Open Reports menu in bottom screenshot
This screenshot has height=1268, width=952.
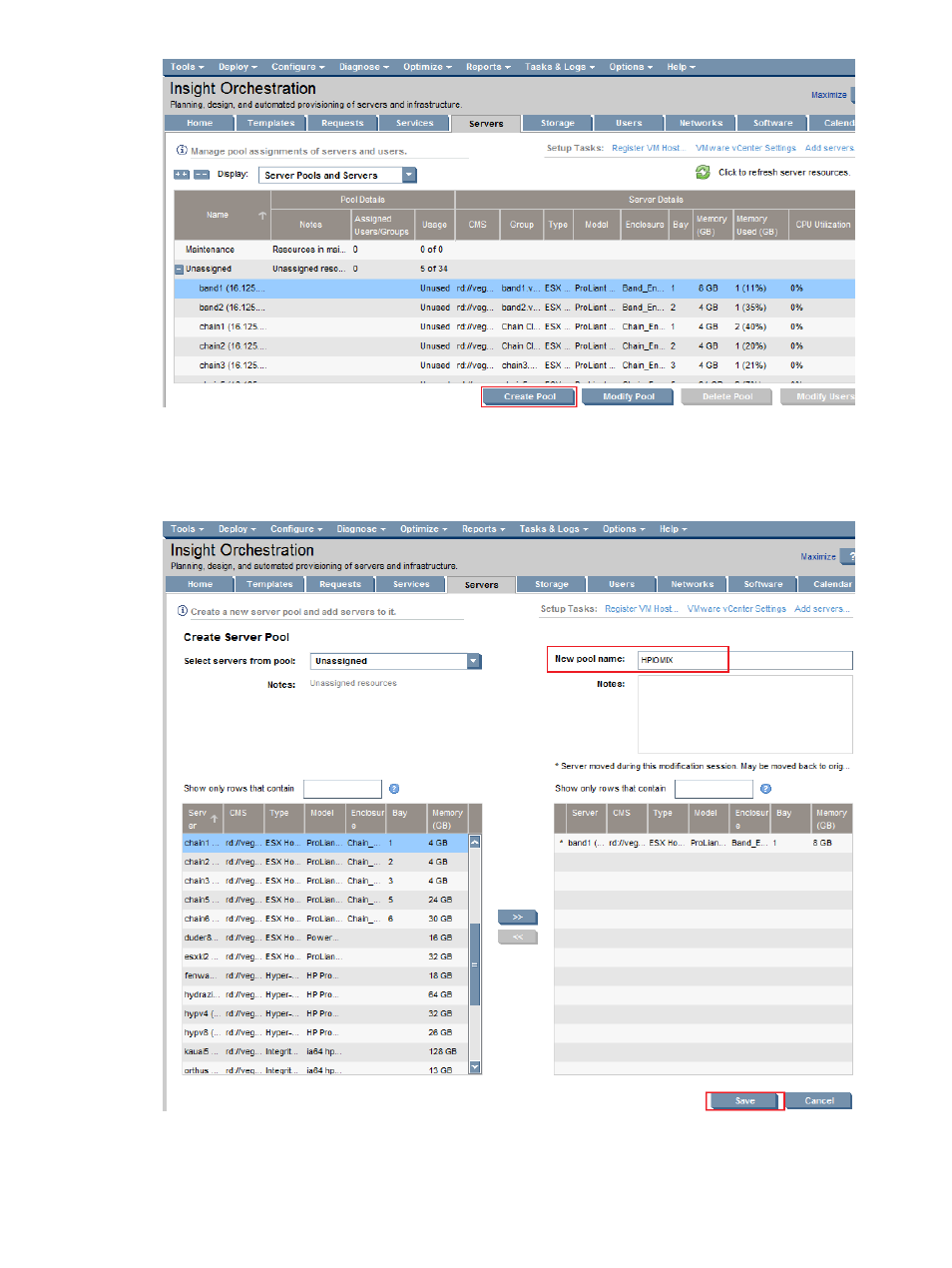[x=483, y=529]
